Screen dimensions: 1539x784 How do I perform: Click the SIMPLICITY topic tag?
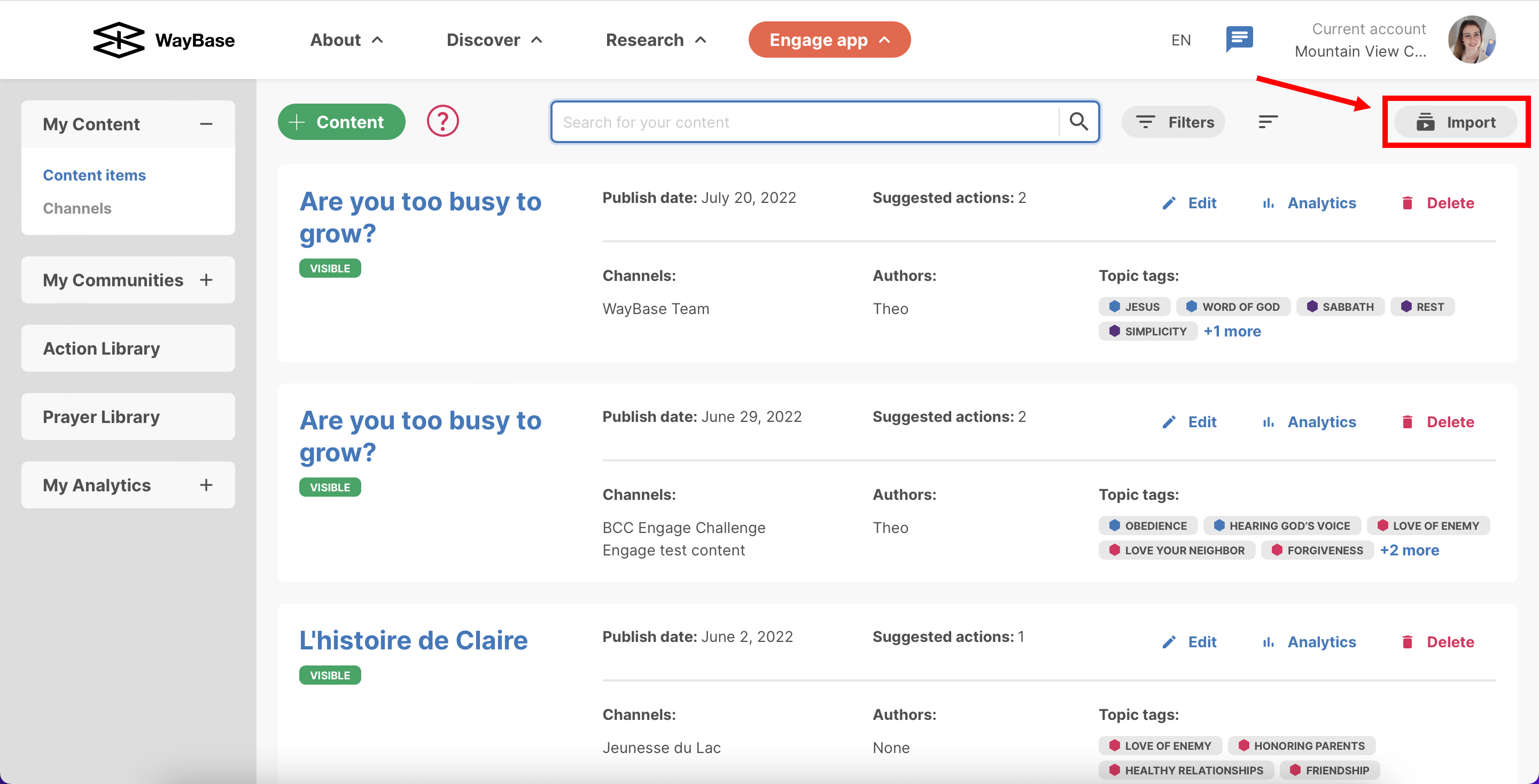1148,332
